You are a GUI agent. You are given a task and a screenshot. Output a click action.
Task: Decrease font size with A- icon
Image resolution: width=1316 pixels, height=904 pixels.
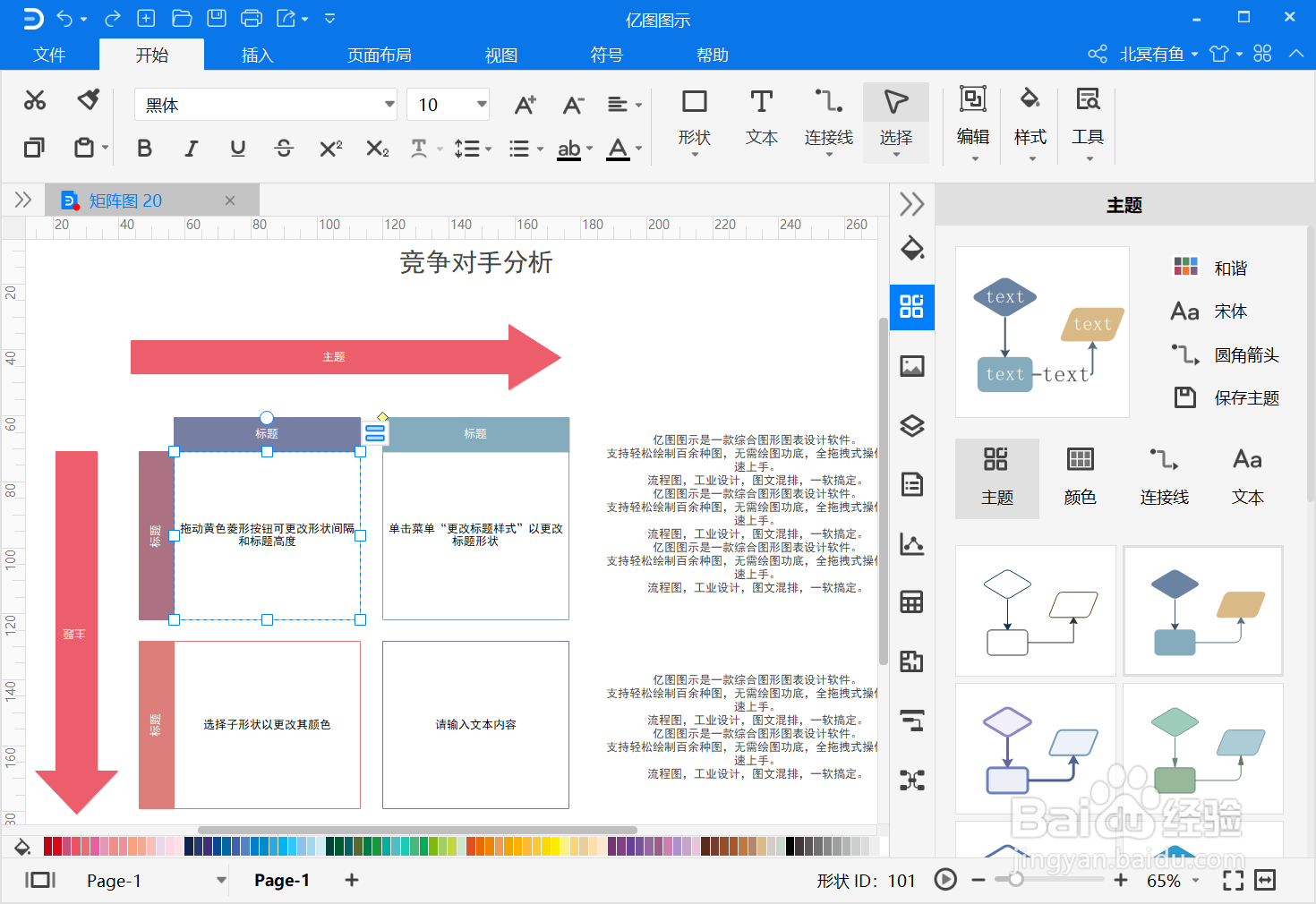tap(573, 105)
